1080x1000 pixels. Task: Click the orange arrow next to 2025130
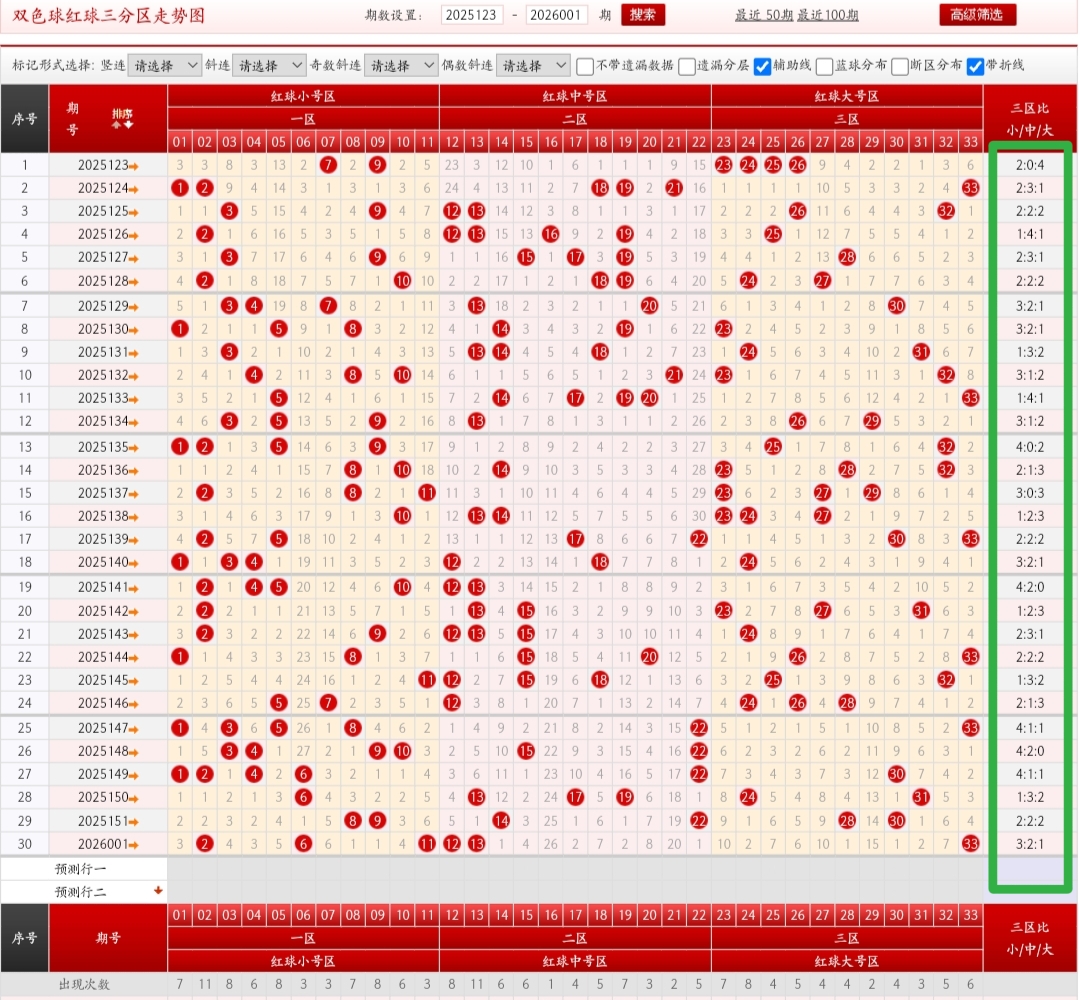pyautogui.click(x=134, y=331)
